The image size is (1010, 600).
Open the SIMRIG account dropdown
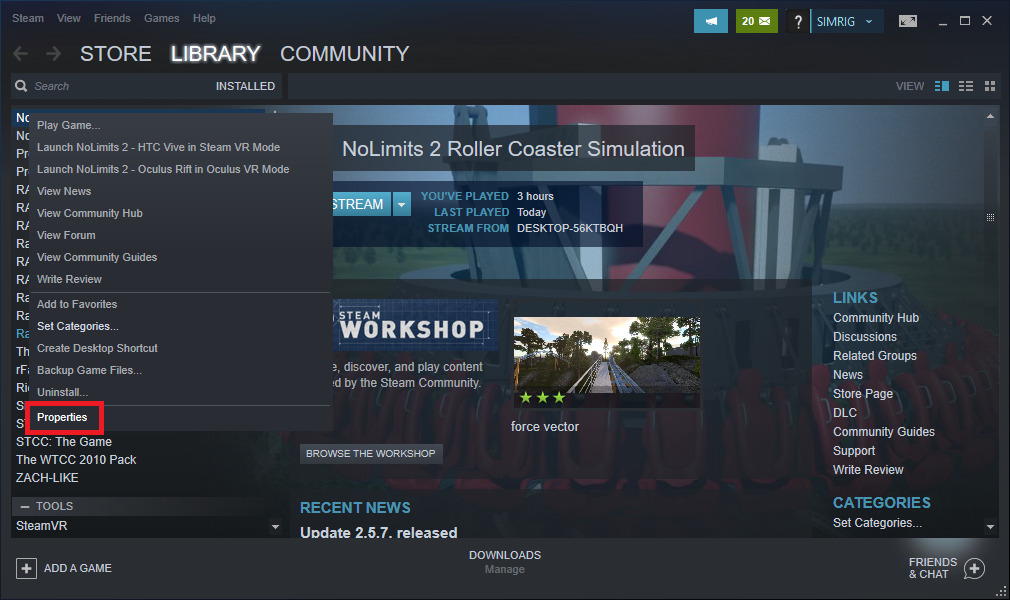click(846, 21)
